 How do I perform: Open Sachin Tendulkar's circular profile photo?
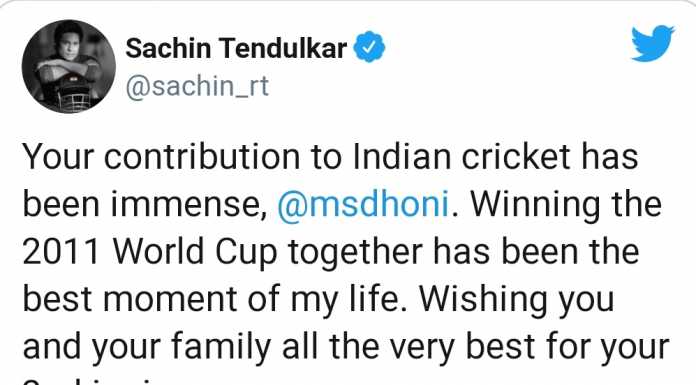(x=69, y=66)
